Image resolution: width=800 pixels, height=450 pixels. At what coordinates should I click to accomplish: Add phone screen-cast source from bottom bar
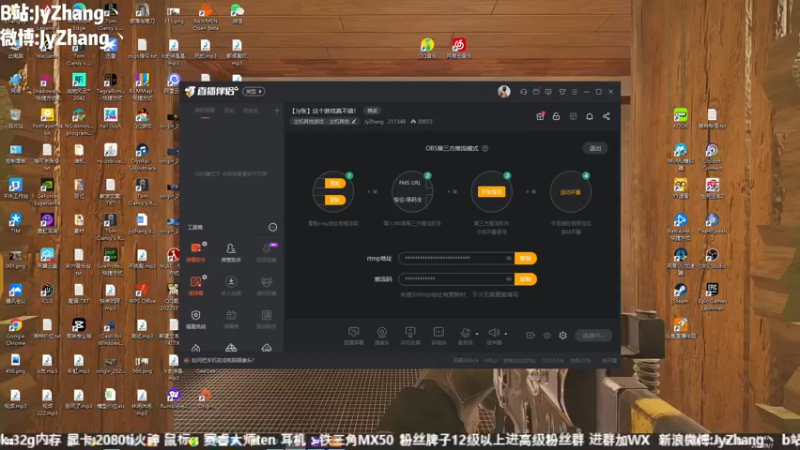pos(410,335)
